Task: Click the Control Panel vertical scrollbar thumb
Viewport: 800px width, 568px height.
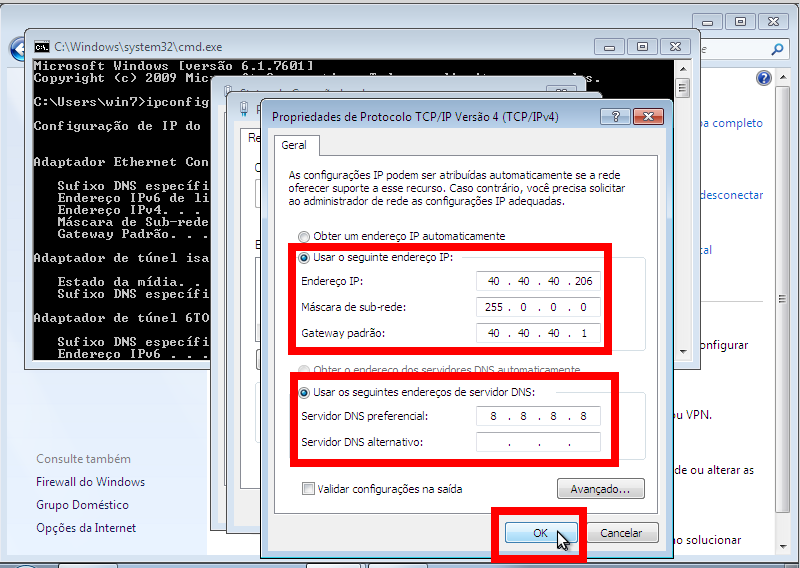Action: point(783,299)
